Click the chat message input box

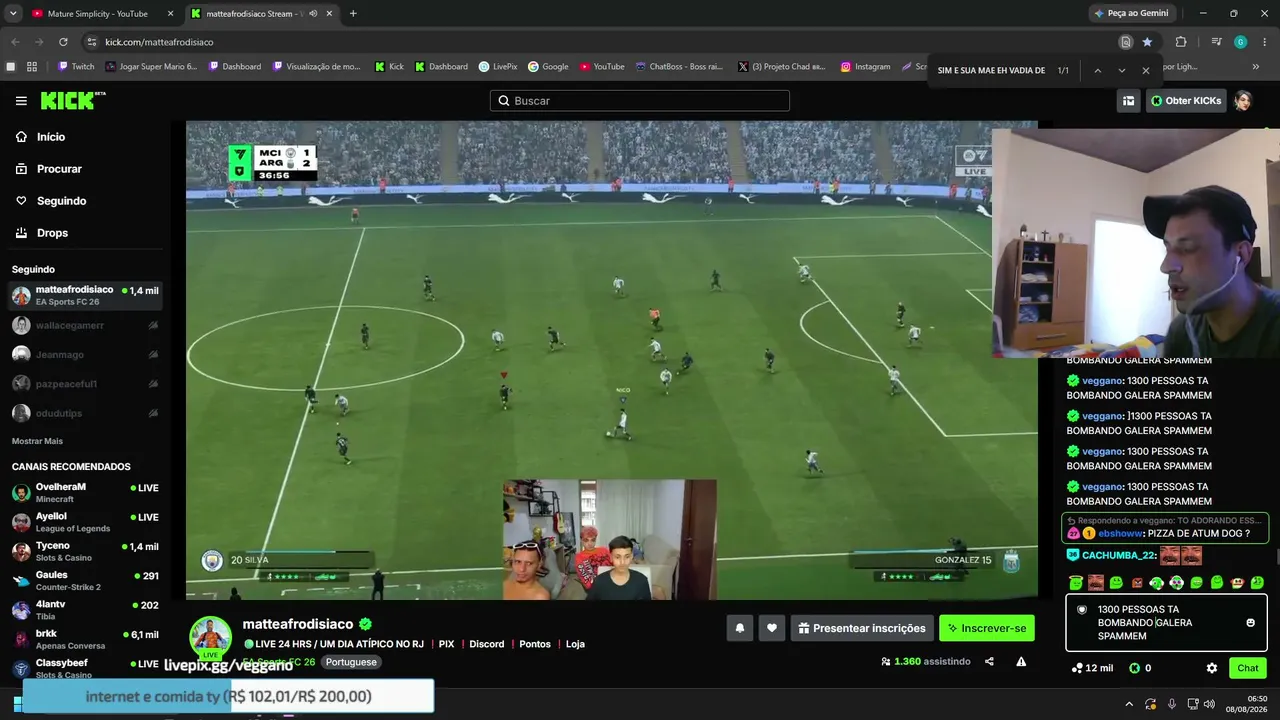pyautogui.click(x=1166, y=623)
